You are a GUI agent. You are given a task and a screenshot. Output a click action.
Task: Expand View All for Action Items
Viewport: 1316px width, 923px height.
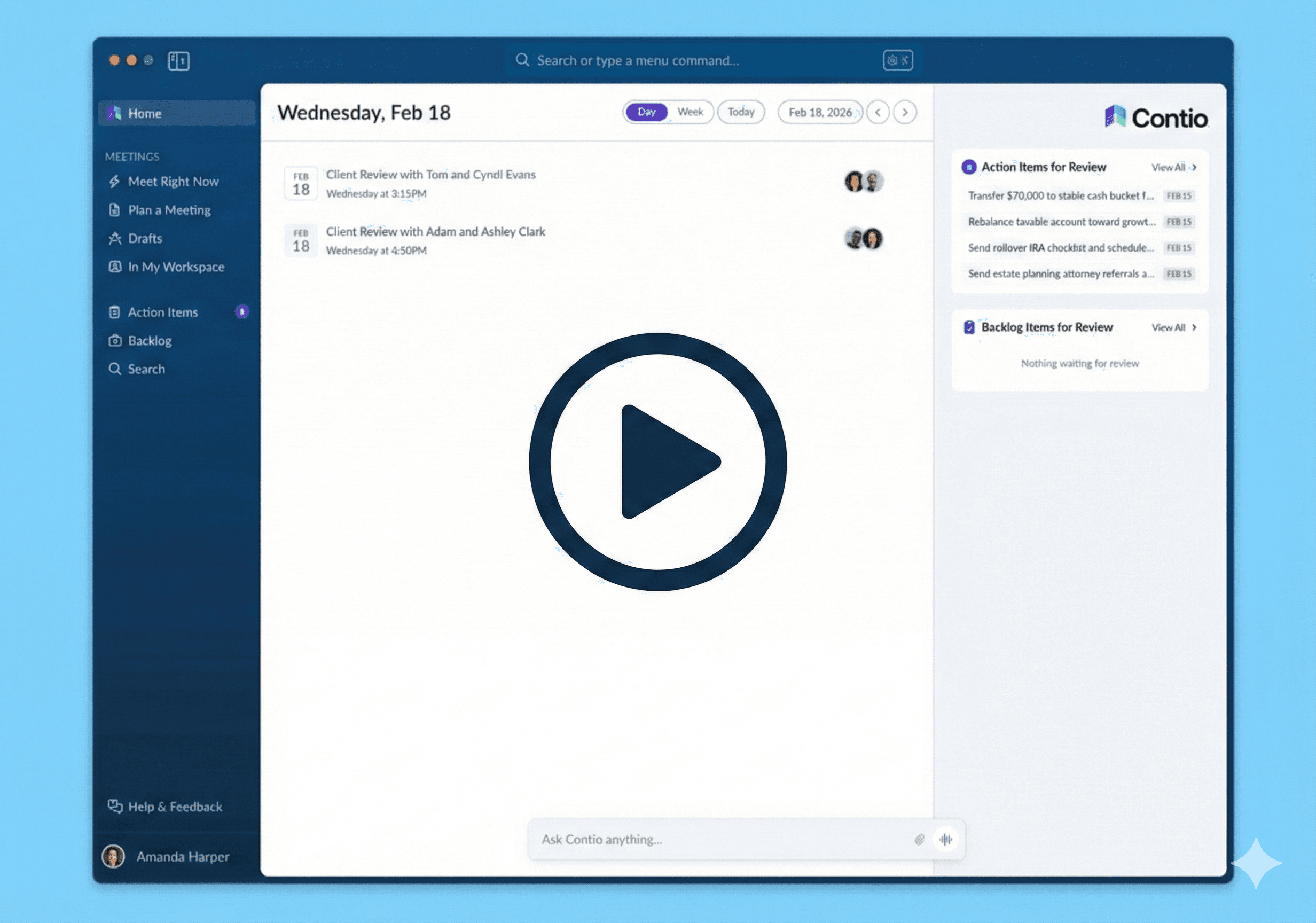click(1173, 167)
